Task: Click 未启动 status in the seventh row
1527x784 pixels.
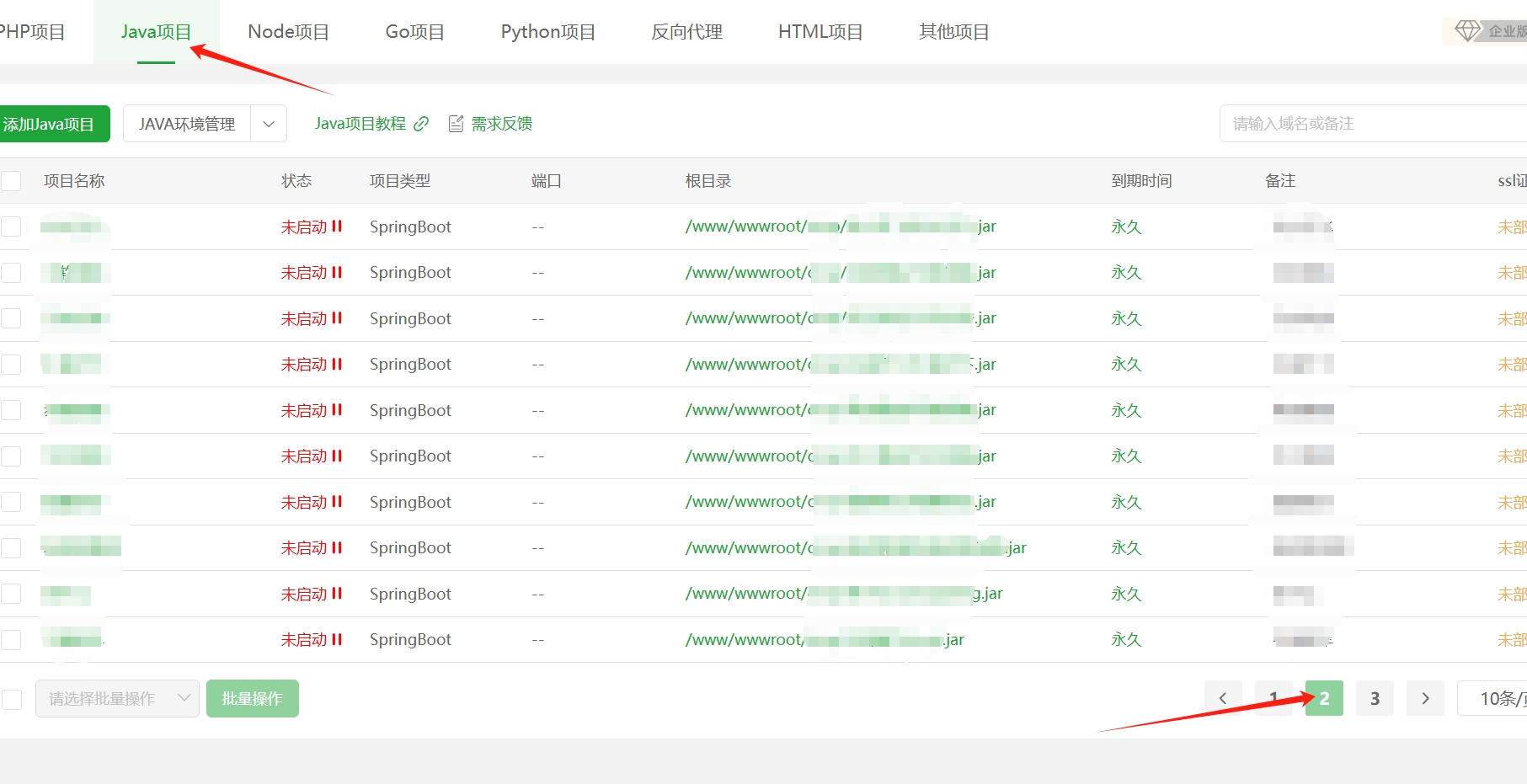Action: pyautogui.click(x=312, y=502)
